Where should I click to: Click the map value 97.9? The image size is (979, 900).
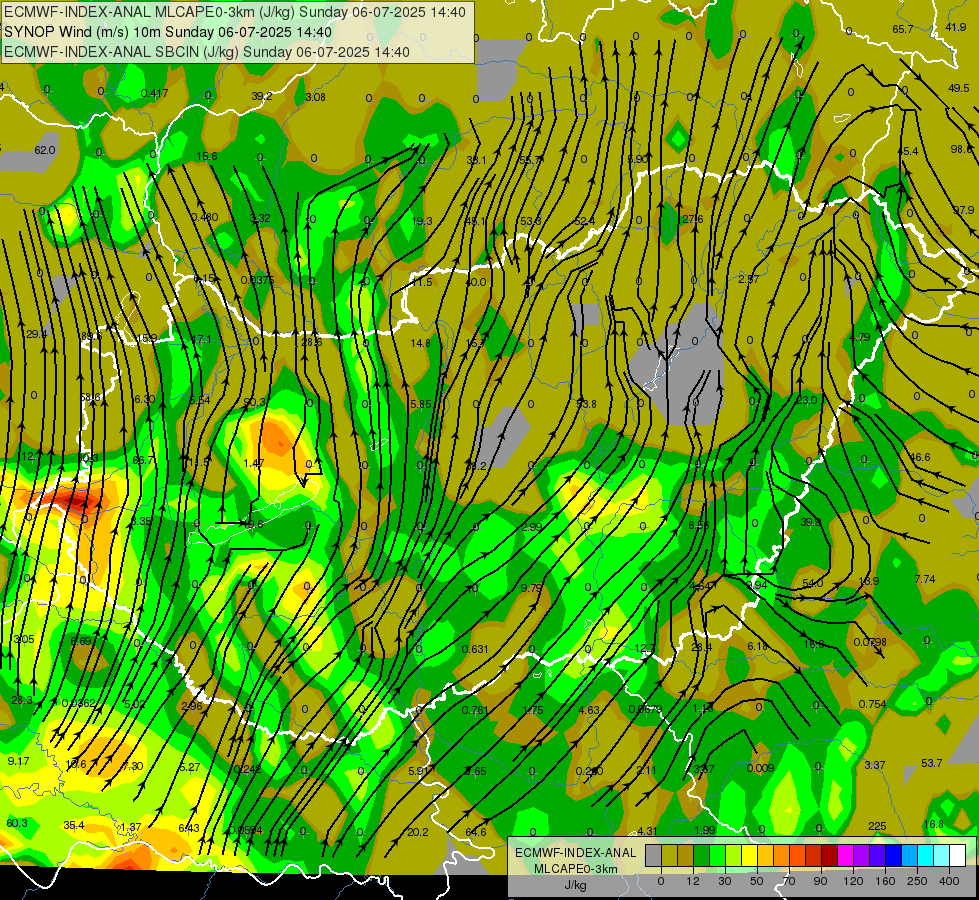click(x=963, y=210)
